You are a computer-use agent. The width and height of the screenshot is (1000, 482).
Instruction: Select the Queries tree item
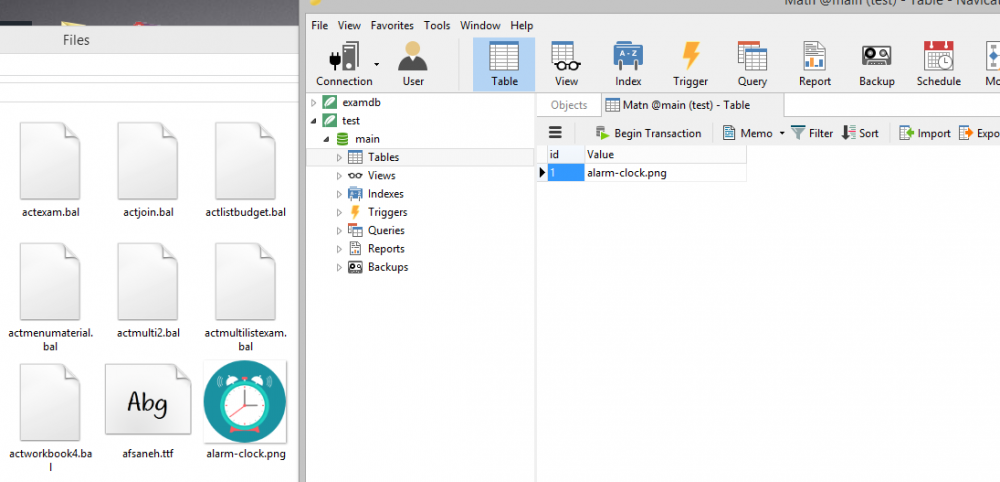386,231
